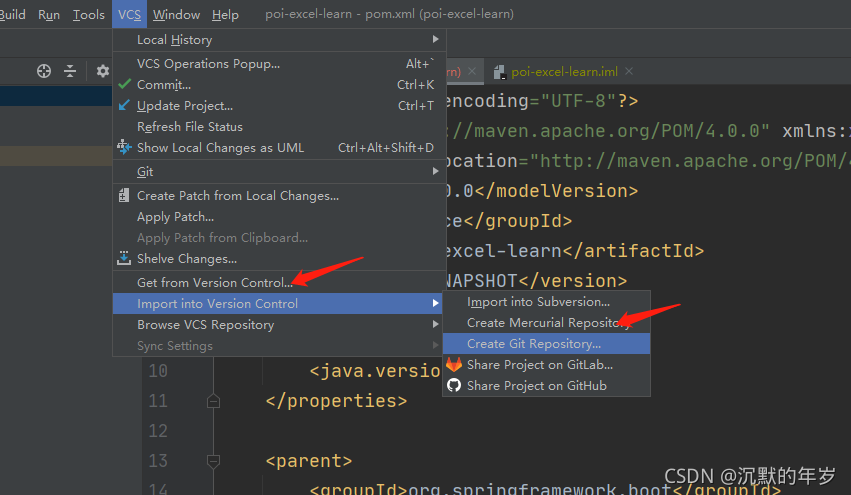
Task: Choose Share Project on GitLab
Action: pyautogui.click(x=547, y=365)
